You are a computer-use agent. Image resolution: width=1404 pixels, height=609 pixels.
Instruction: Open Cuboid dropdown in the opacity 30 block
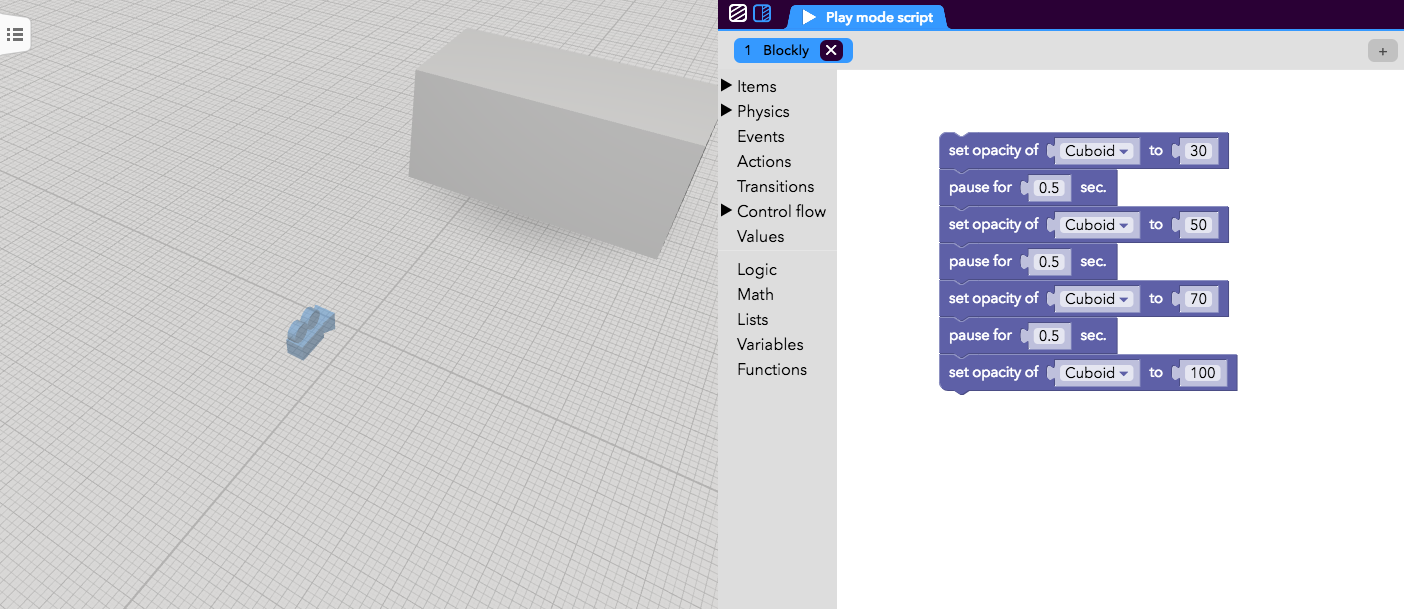(x=1097, y=151)
